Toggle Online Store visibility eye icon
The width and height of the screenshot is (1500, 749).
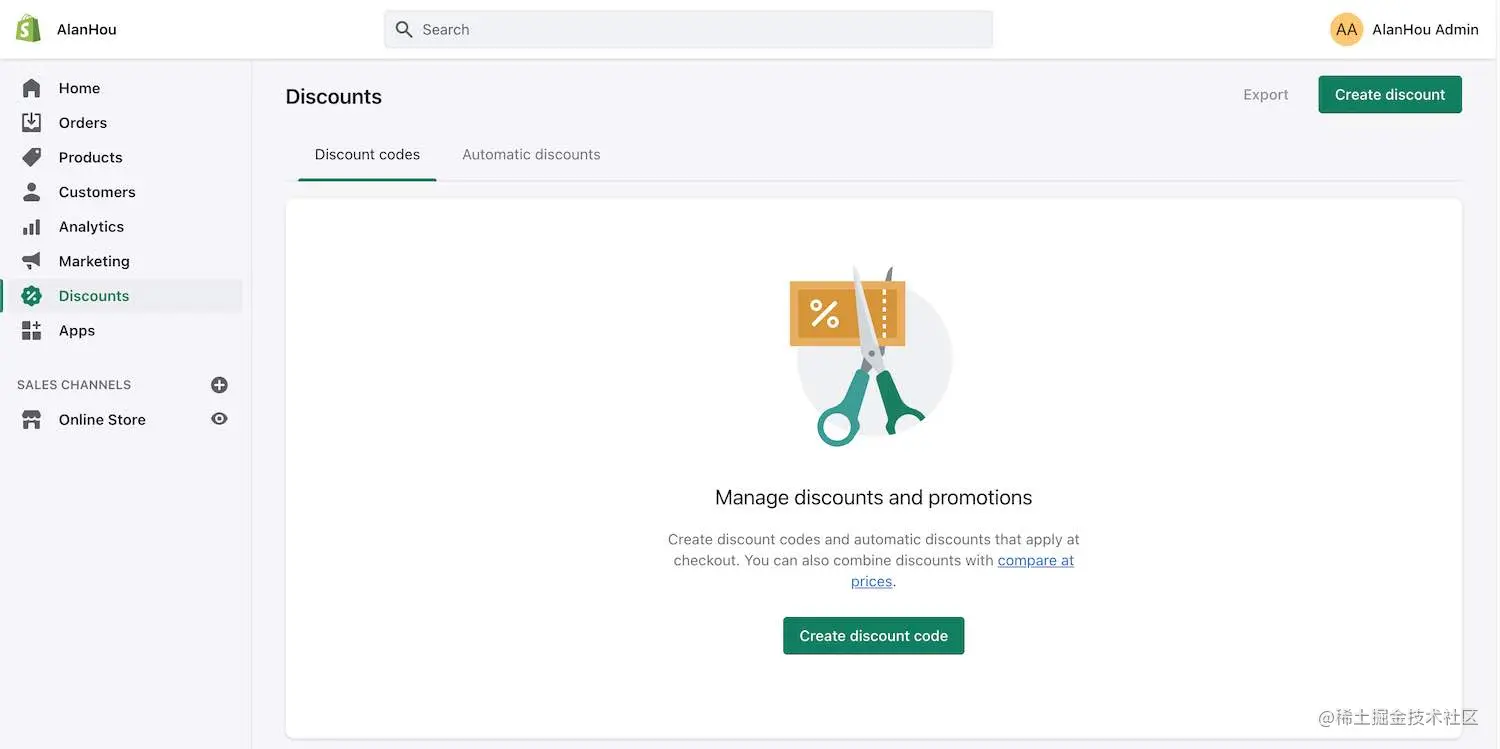coord(219,418)
